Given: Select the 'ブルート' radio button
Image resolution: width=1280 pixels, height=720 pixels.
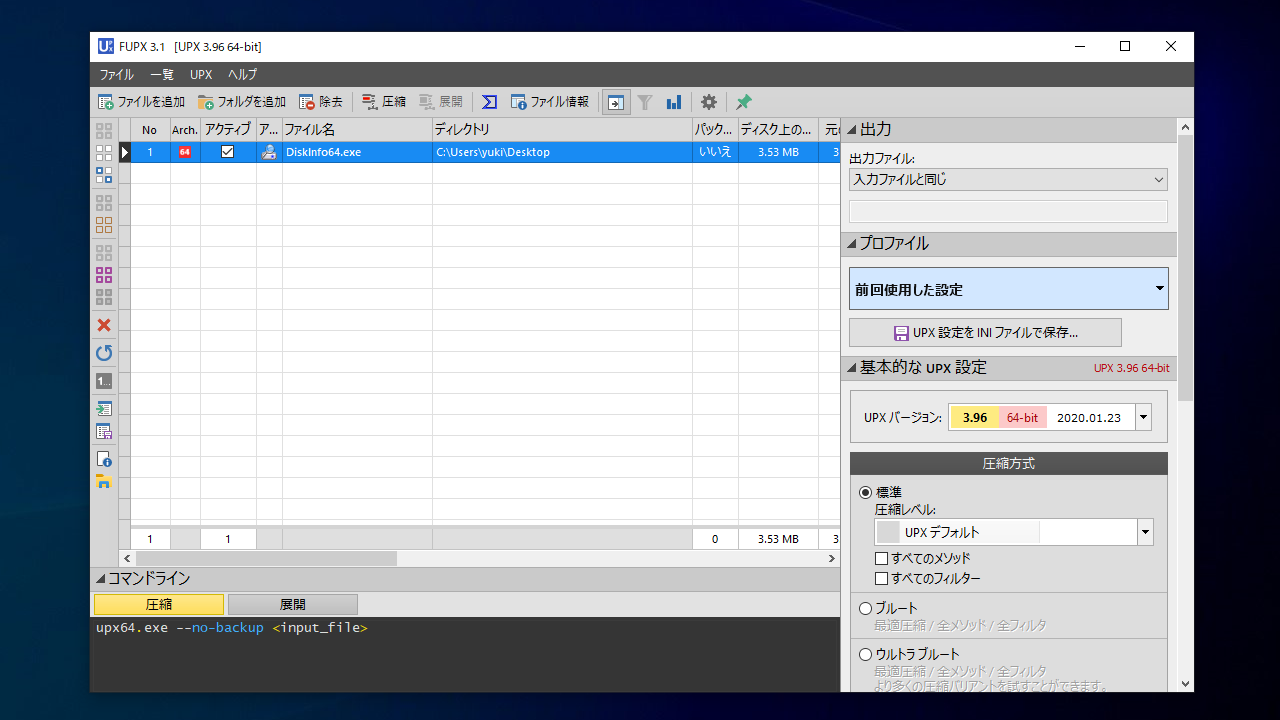Looking at the screenshot, I should click(866, 608).
